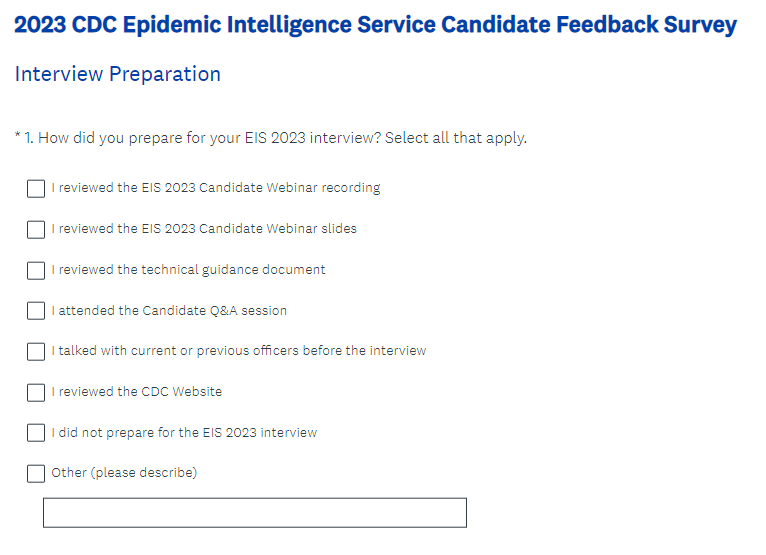Click the 'did not prepare' label text
This screenshot has width=766, height=555.
click(184, 433)
